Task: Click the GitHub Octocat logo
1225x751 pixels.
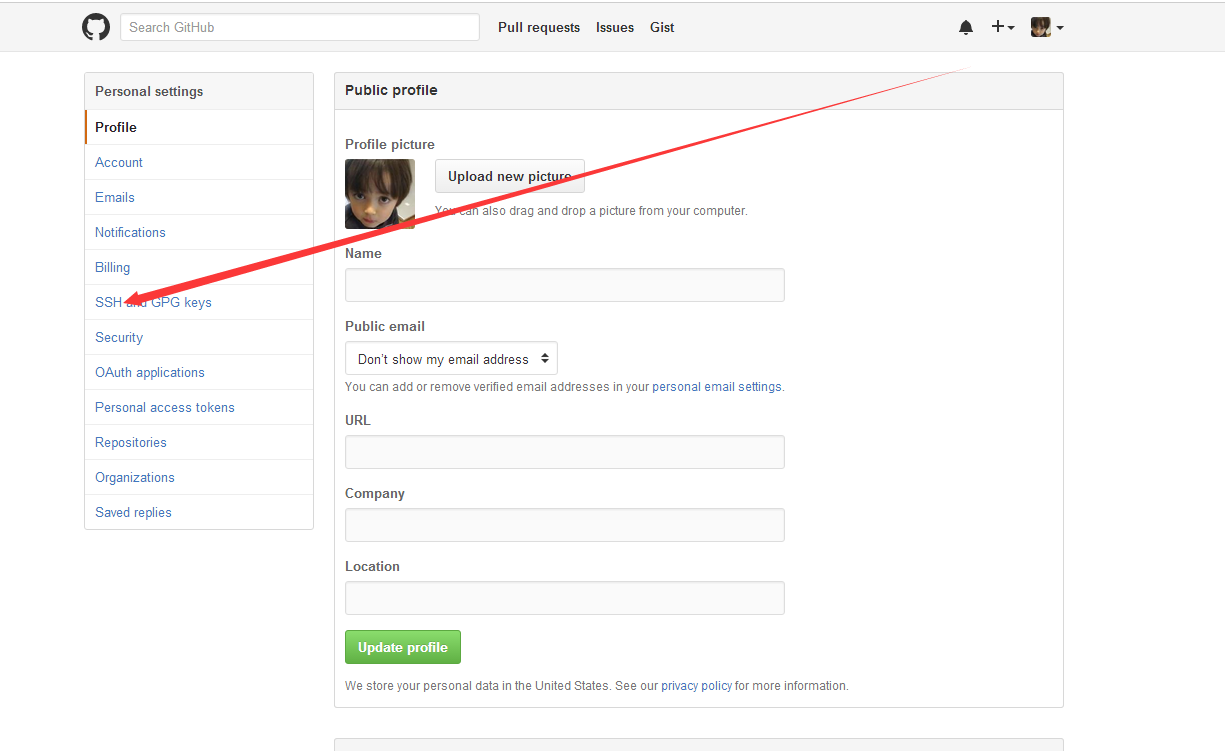Action: 96,27
